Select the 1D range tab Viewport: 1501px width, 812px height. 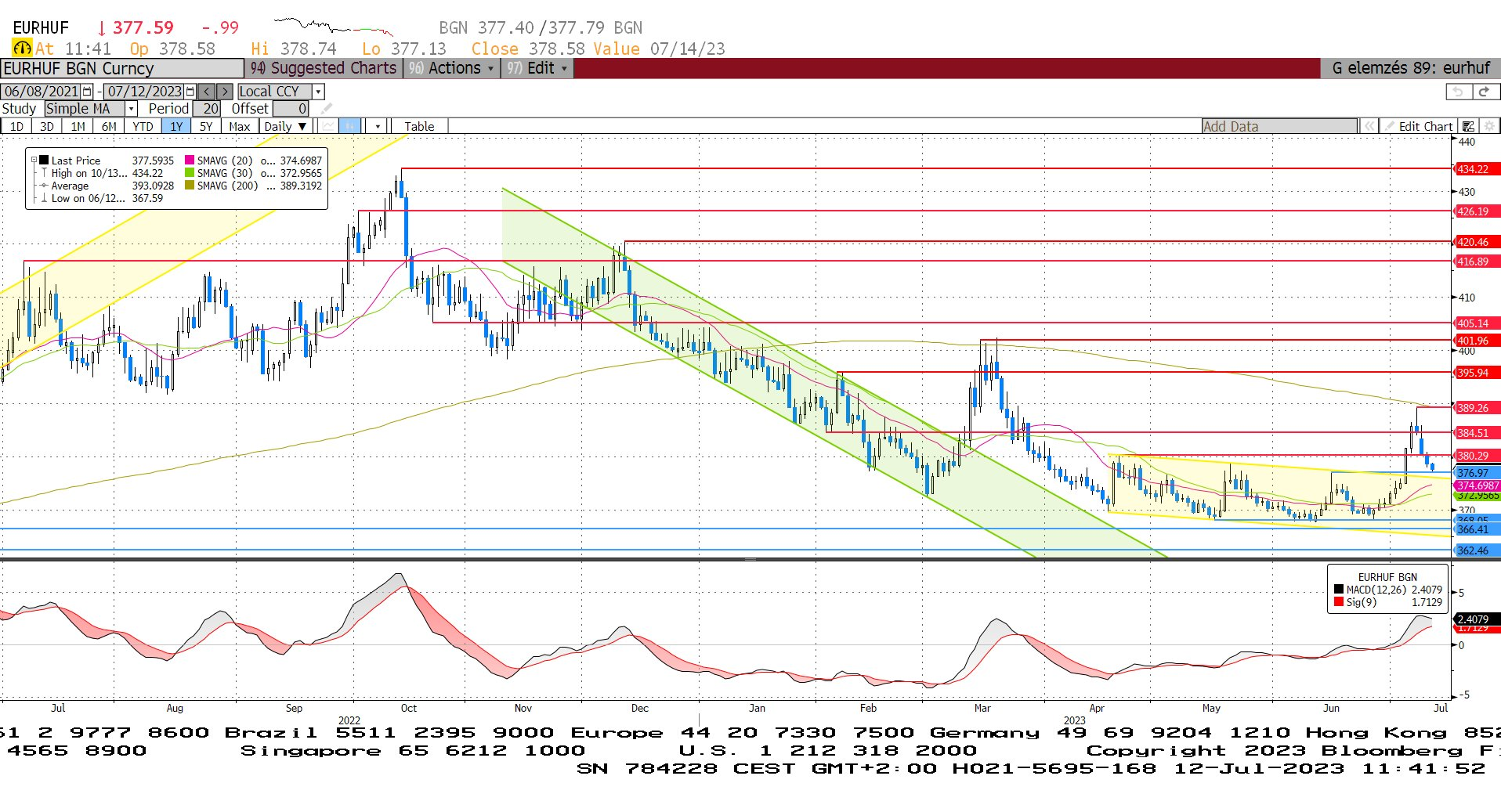pyautogui.click(x=16, y=126)
